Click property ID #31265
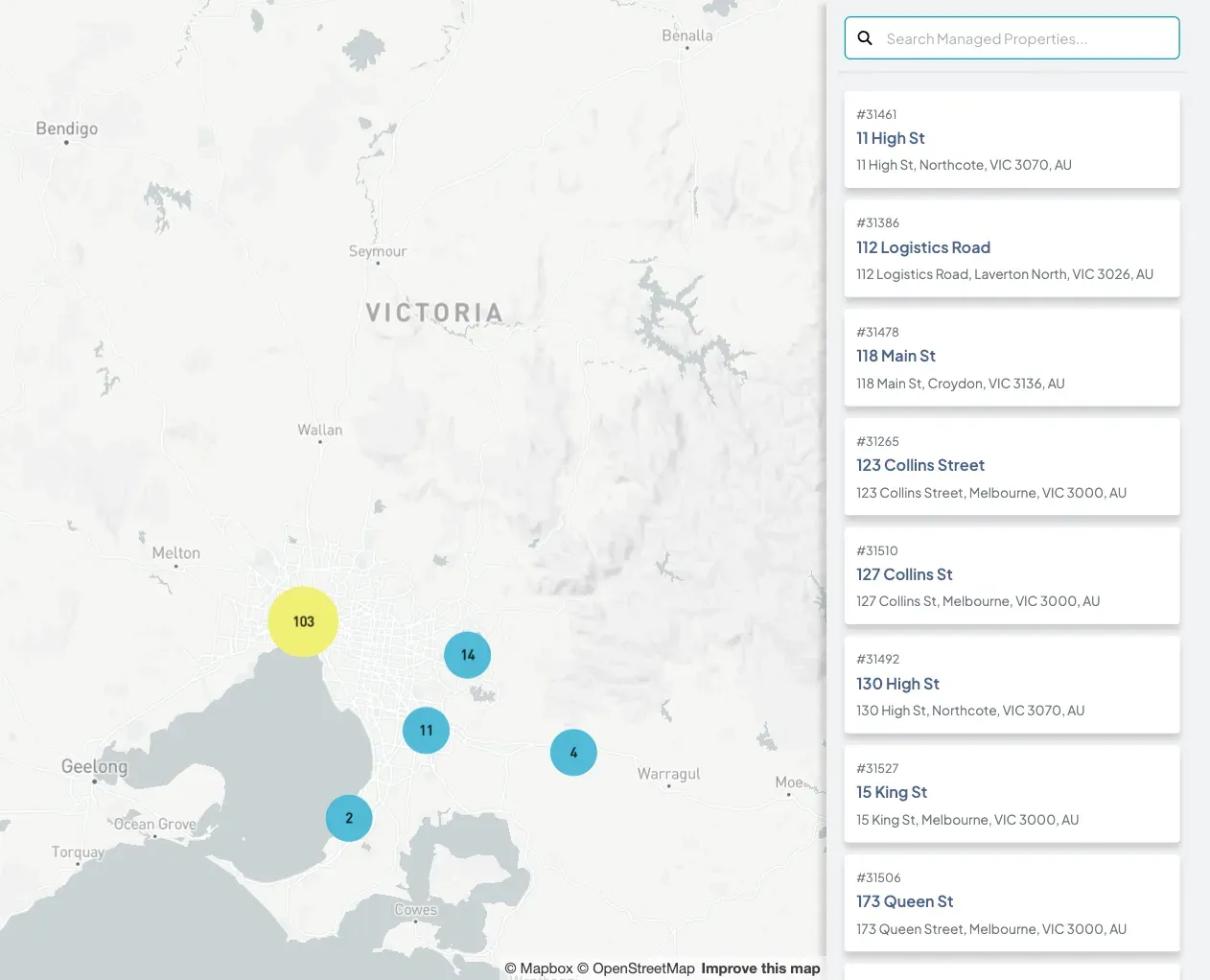1210x980 pixels. click(x=877, y=441)
